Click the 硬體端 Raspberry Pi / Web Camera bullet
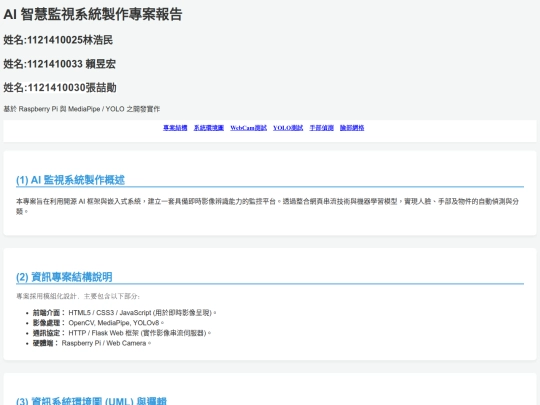The height and width of the screenshot is (405, 540). click(92, 343)
